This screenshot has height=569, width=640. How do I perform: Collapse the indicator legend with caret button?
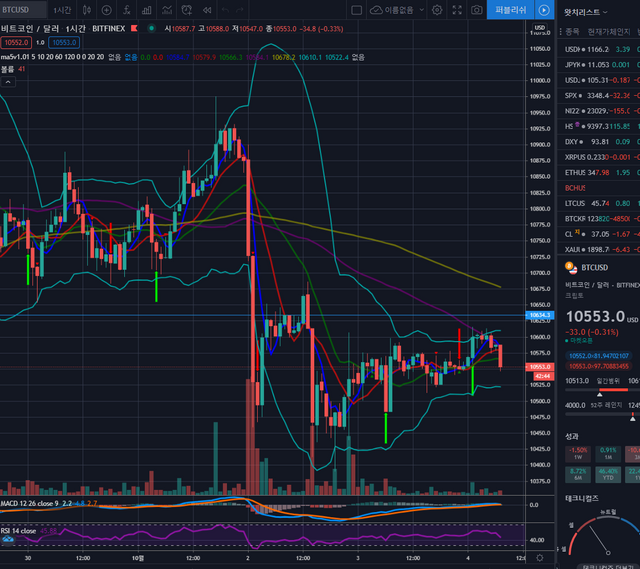8,82
